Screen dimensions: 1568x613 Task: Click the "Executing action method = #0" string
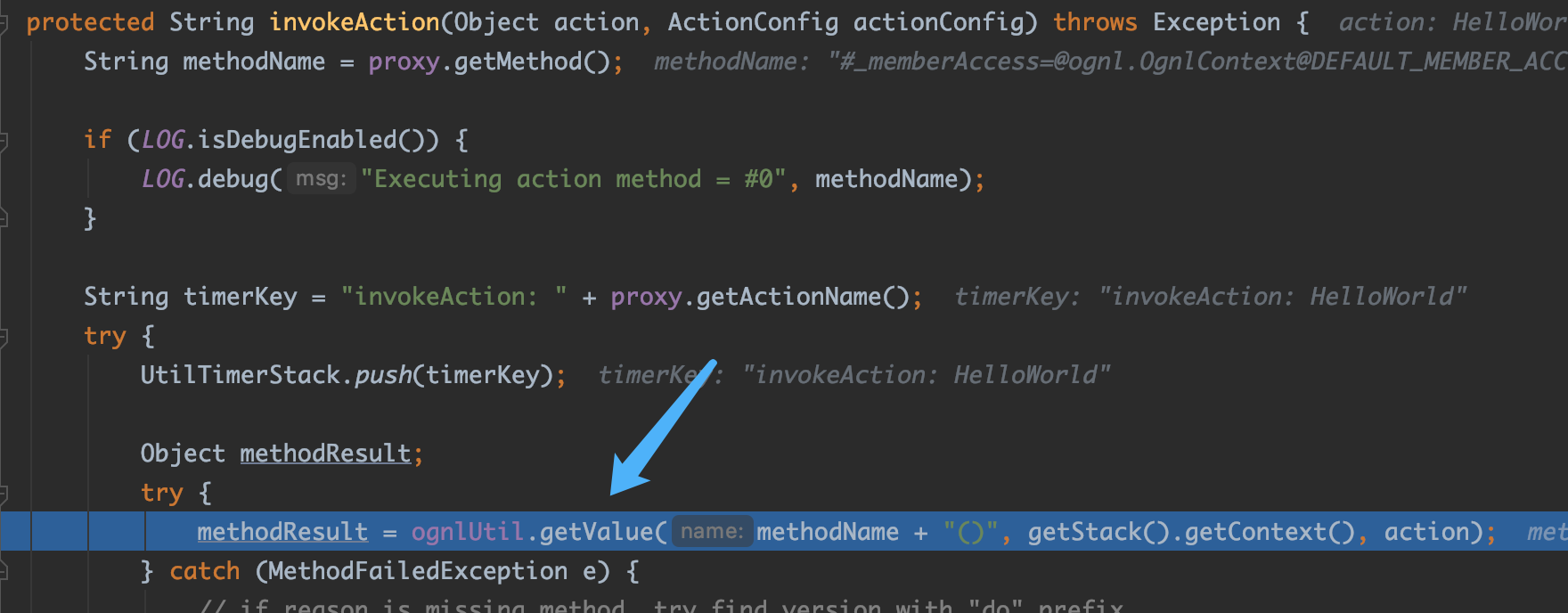point(573,179)
